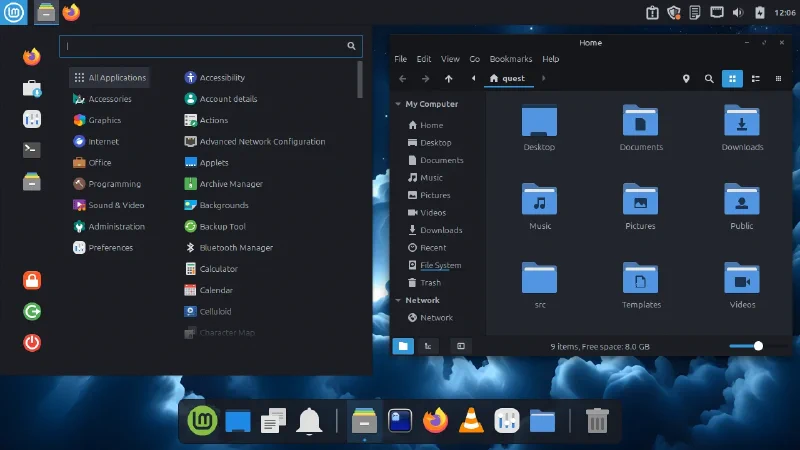This screenshot has height=450, width=800.
Task: Open Trash in the file manager sidebar
Action: pyautogui.click(x=424, y=283)
